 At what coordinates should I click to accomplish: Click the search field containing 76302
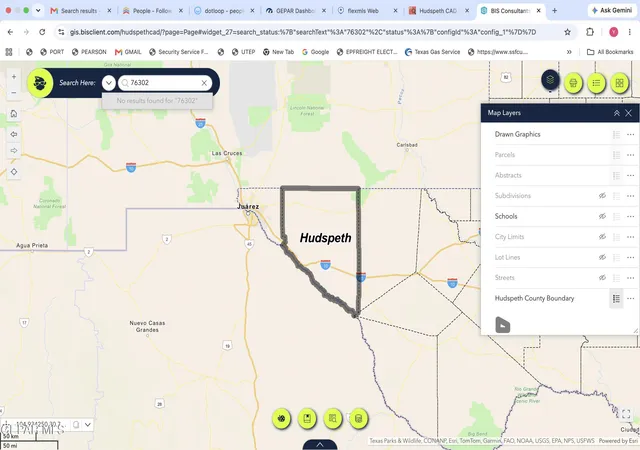pyautogui.click(x=165, y=83)
